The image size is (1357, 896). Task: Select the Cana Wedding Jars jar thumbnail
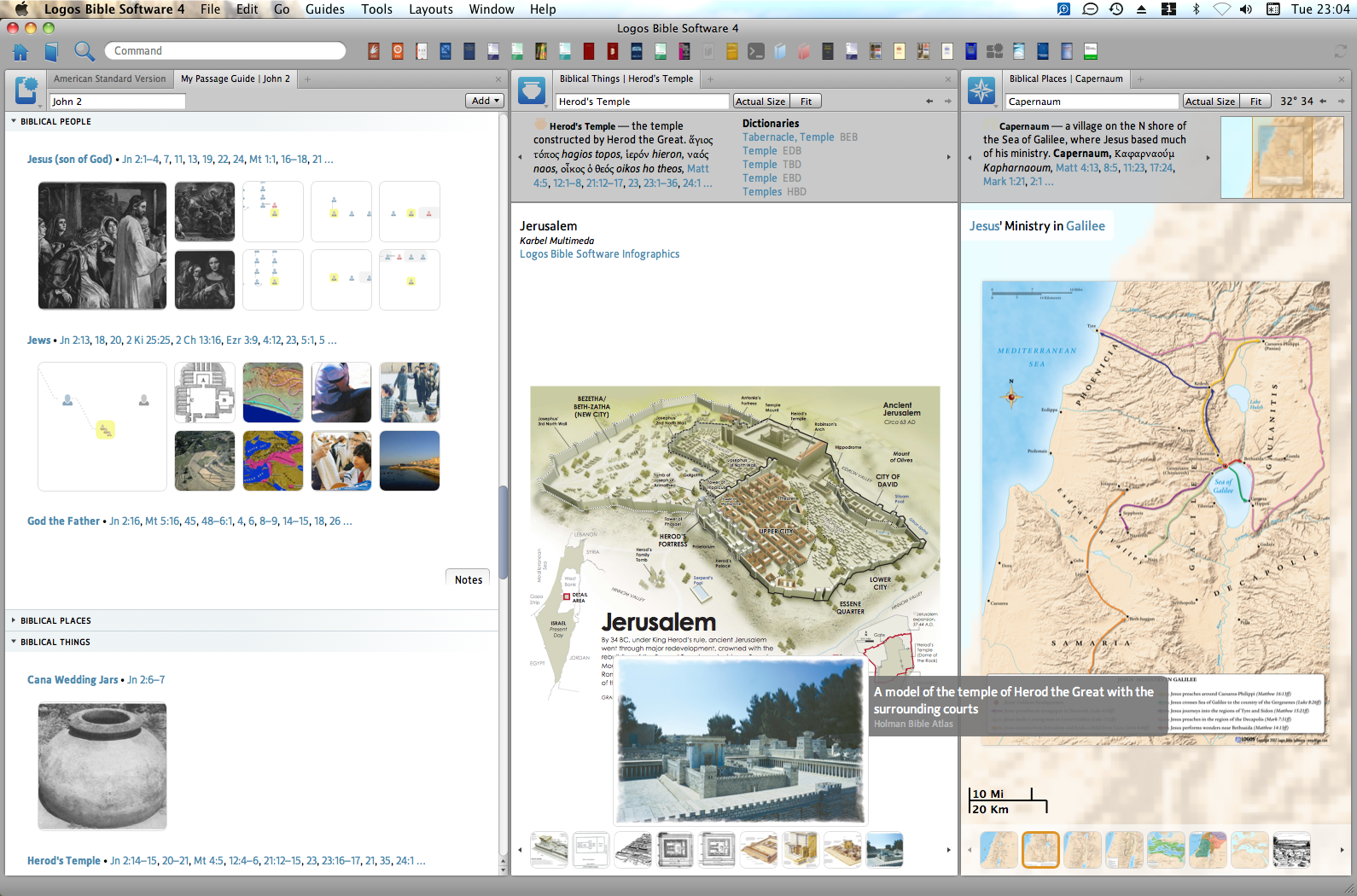102,765
